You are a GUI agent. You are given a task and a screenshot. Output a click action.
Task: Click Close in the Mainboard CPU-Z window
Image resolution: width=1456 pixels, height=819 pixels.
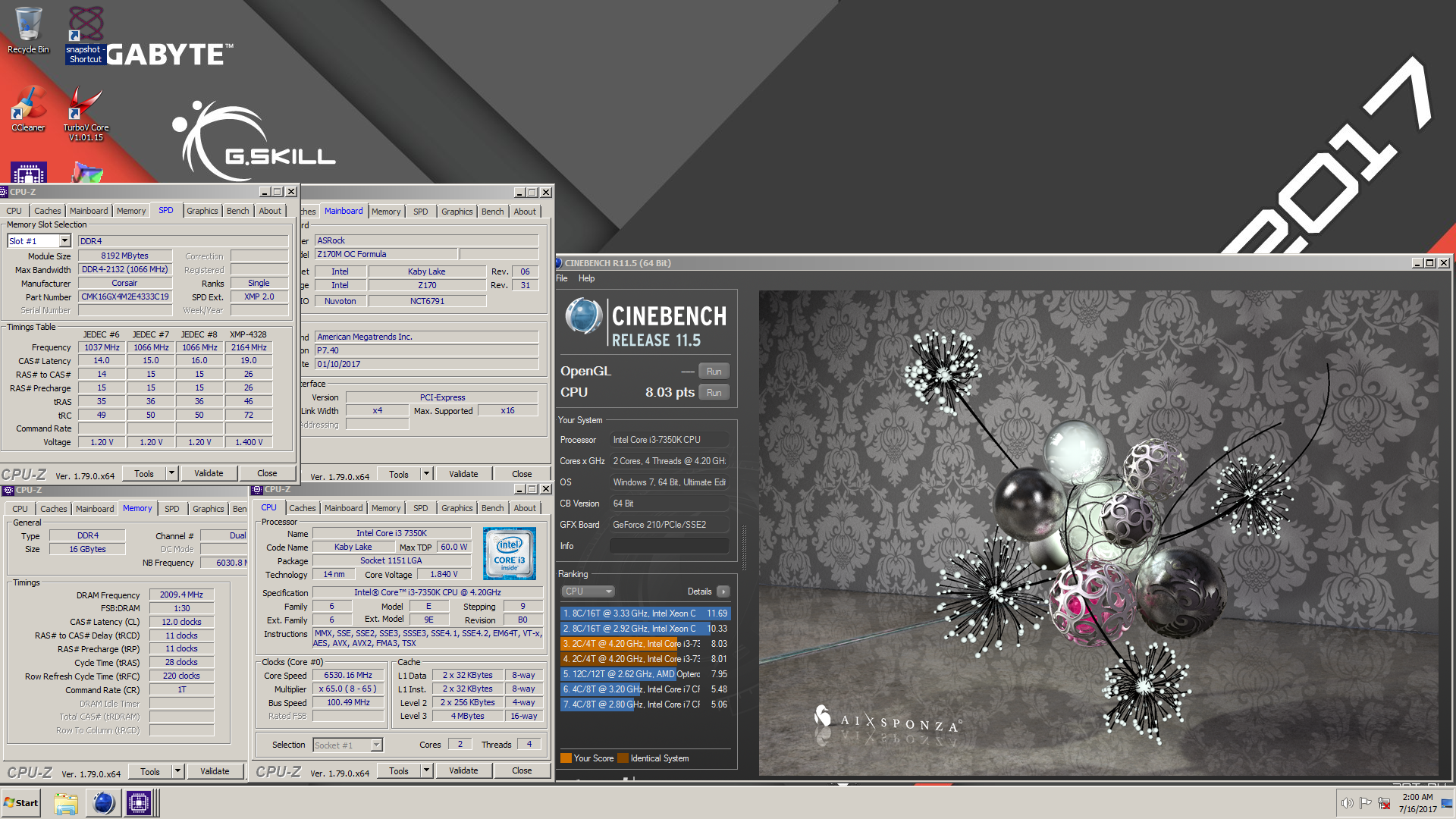click(522, 474)
